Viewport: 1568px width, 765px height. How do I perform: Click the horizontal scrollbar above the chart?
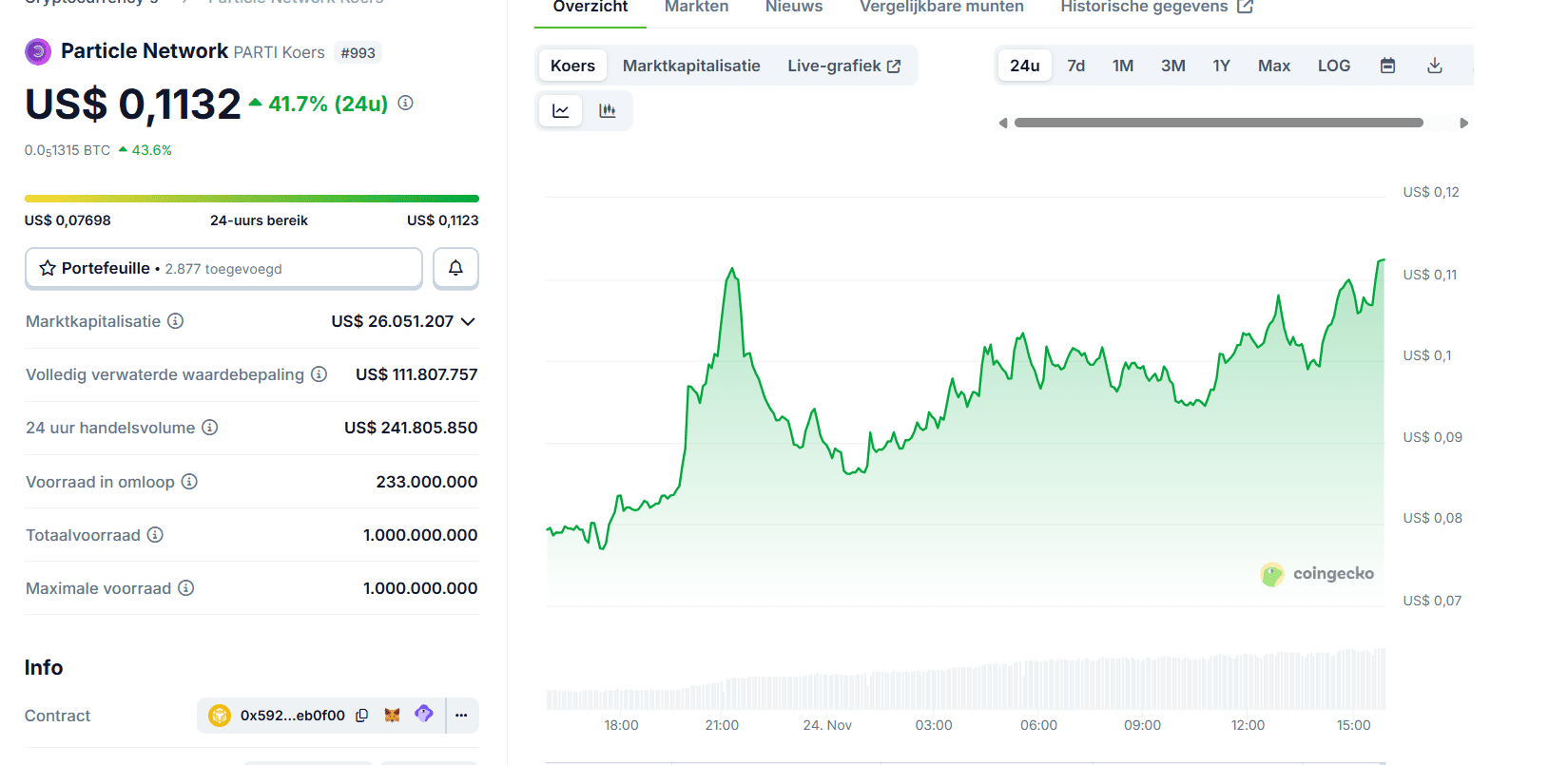click(x=1218, y=123)
